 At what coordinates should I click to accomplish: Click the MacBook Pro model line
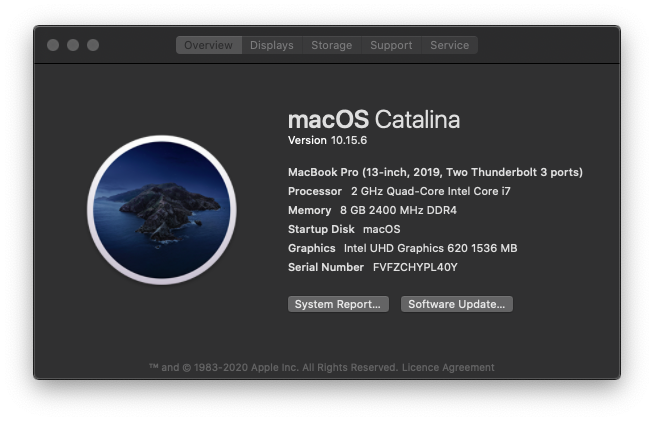coord(435,172)
